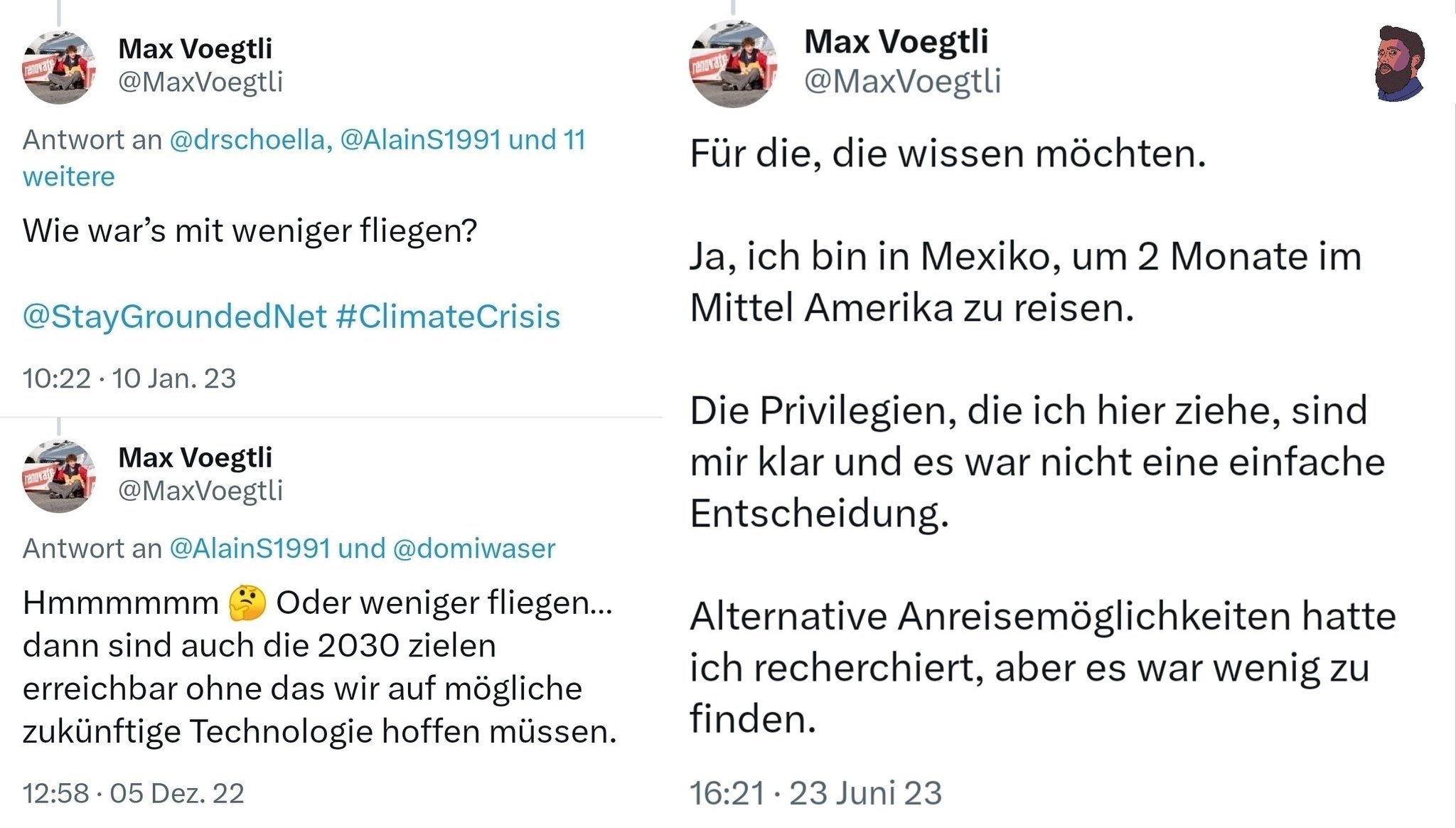Click the bearded cartoon avatar icon
This screenshot has width=1456, height=828.
(1399, 63)
